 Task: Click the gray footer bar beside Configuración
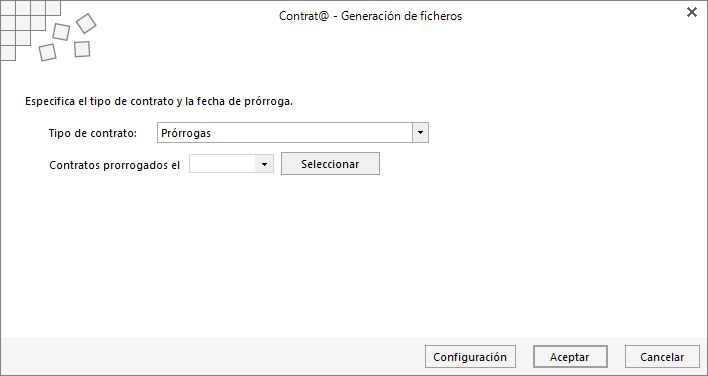coord(212,356)
